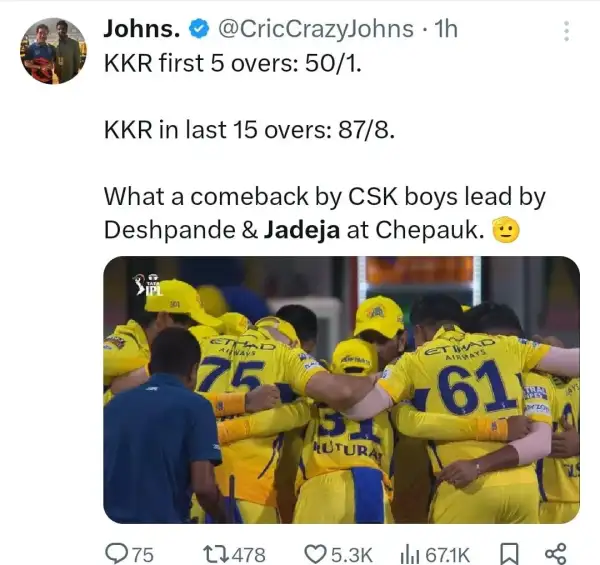The width and height of the screenshot is (600, 565).
Task: Click the 478 retweets count
Action: pos(249,555)
